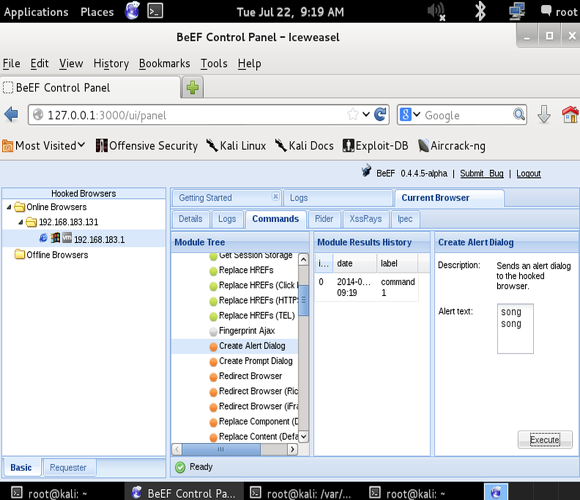Image resolution: width=580 pixels, height=500 pixels.
Task: Collapse the Online Browsers tree node
Action: [9, 207]
